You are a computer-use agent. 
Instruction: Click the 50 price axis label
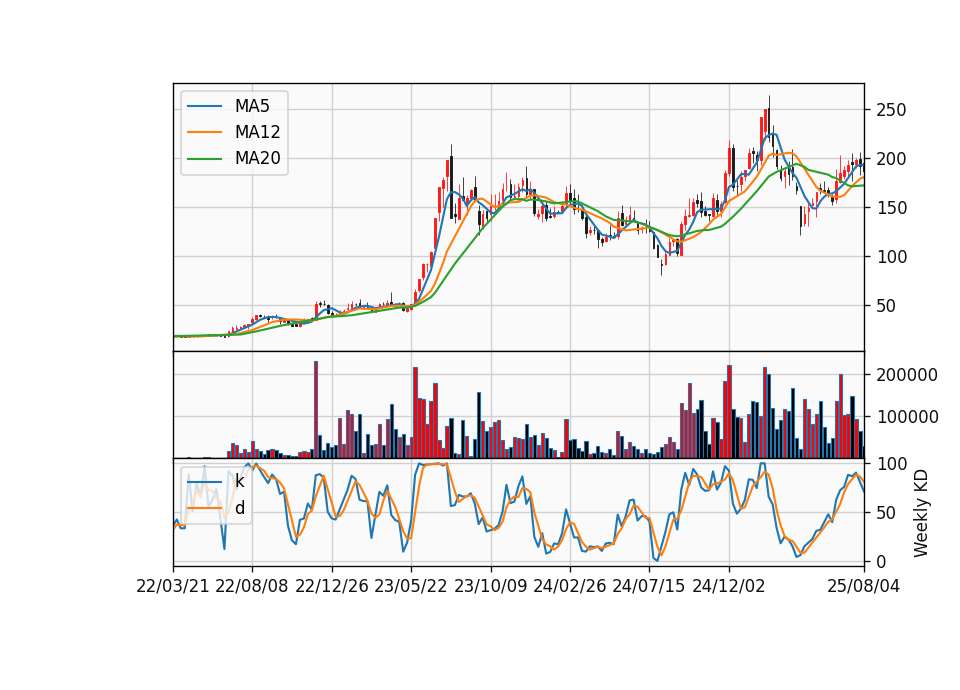(x=886, y=306)
